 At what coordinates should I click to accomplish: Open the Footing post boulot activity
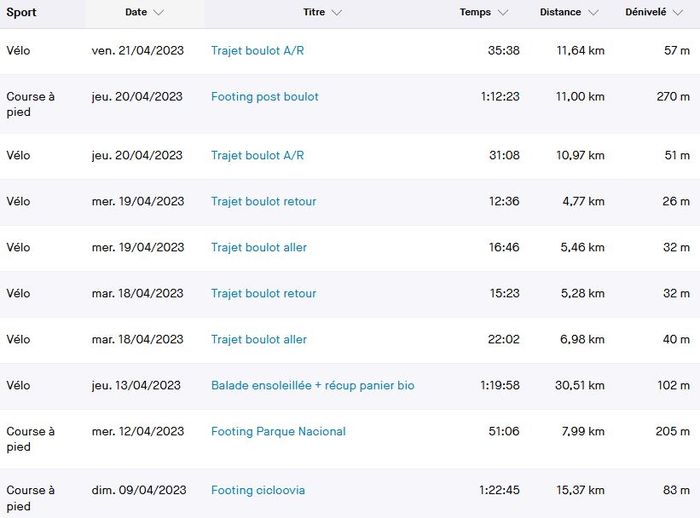(264, 97)
